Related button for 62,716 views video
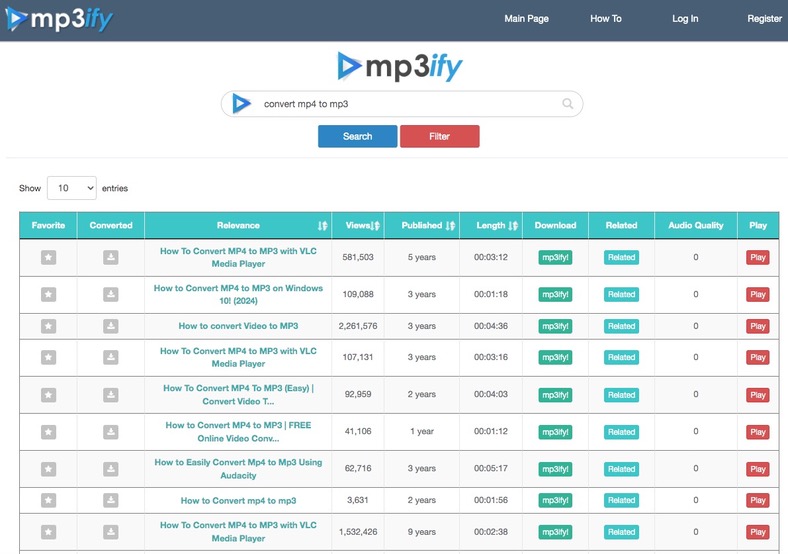The height and width of the screenshot is (554, 788). point(621,469)
